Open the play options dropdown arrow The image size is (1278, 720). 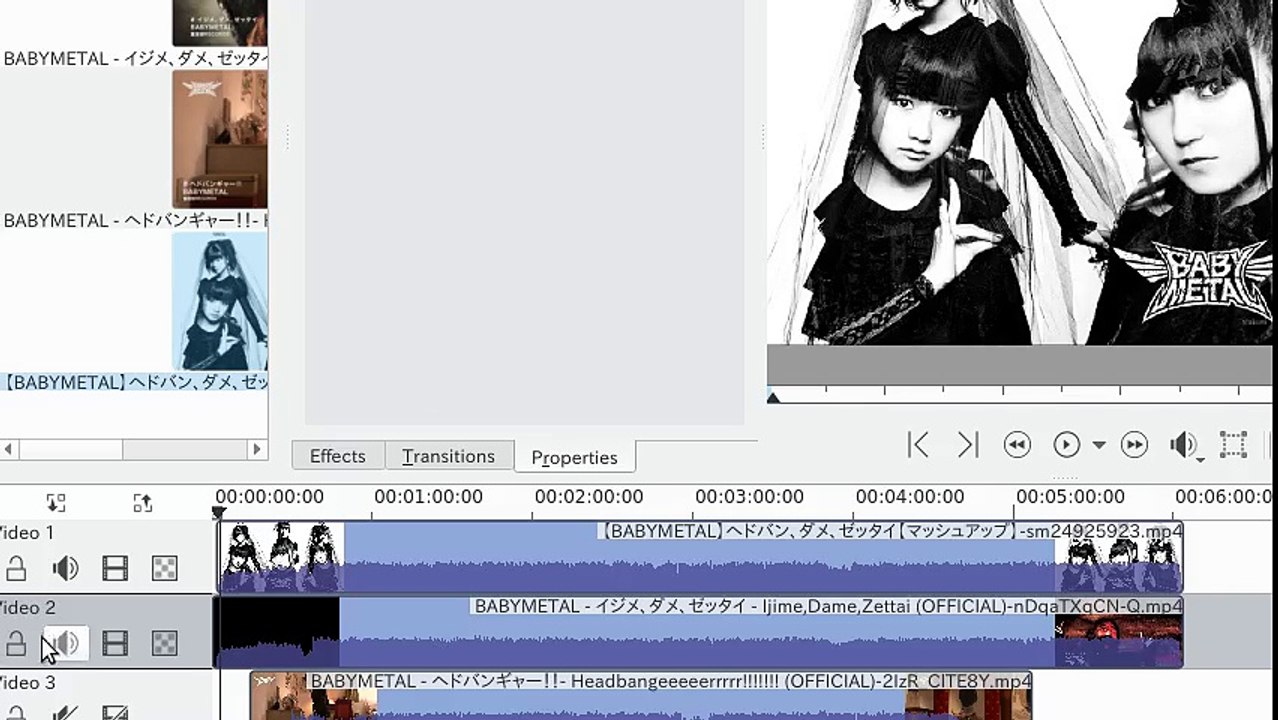1098,446
